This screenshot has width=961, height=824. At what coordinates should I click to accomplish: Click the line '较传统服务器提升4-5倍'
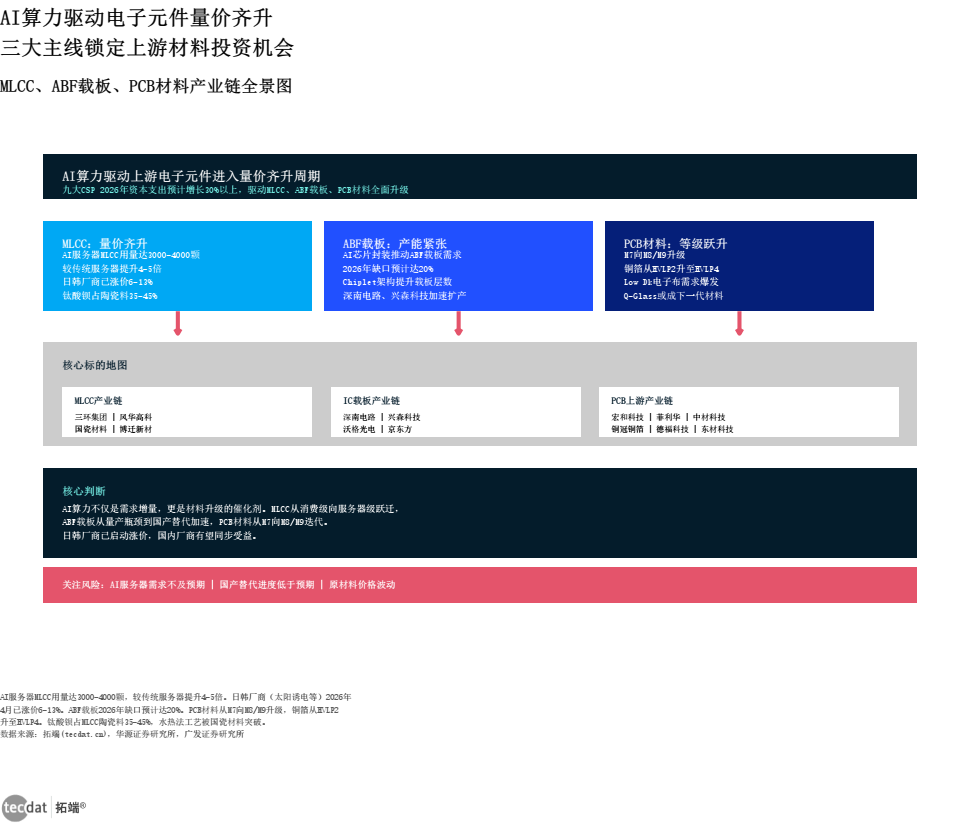(112, 269)
